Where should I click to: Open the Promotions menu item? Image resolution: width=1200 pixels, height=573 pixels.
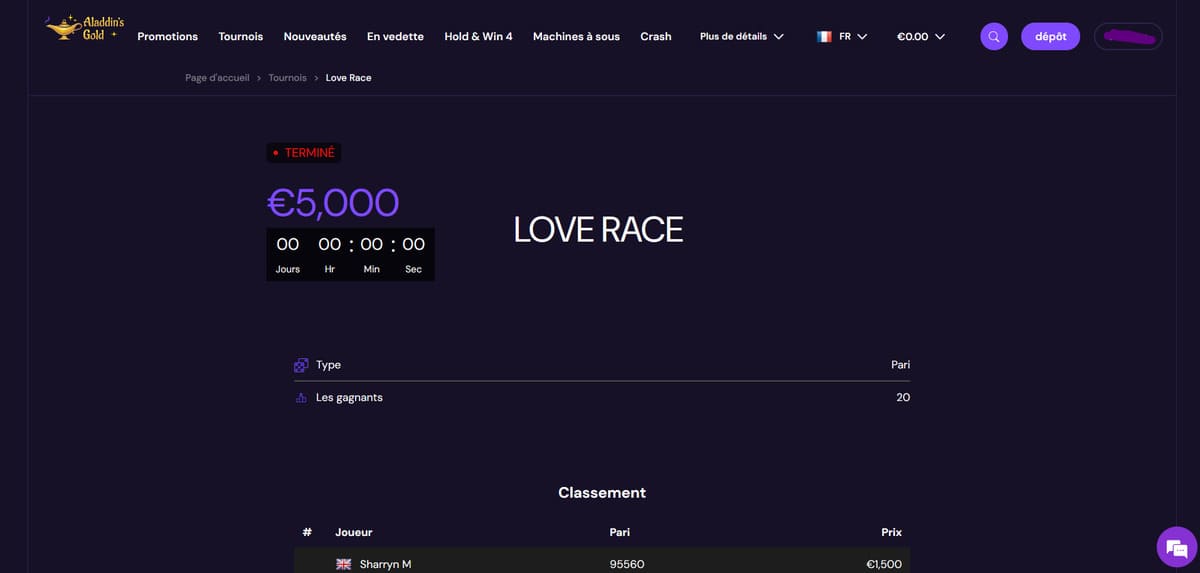point(167,37)
